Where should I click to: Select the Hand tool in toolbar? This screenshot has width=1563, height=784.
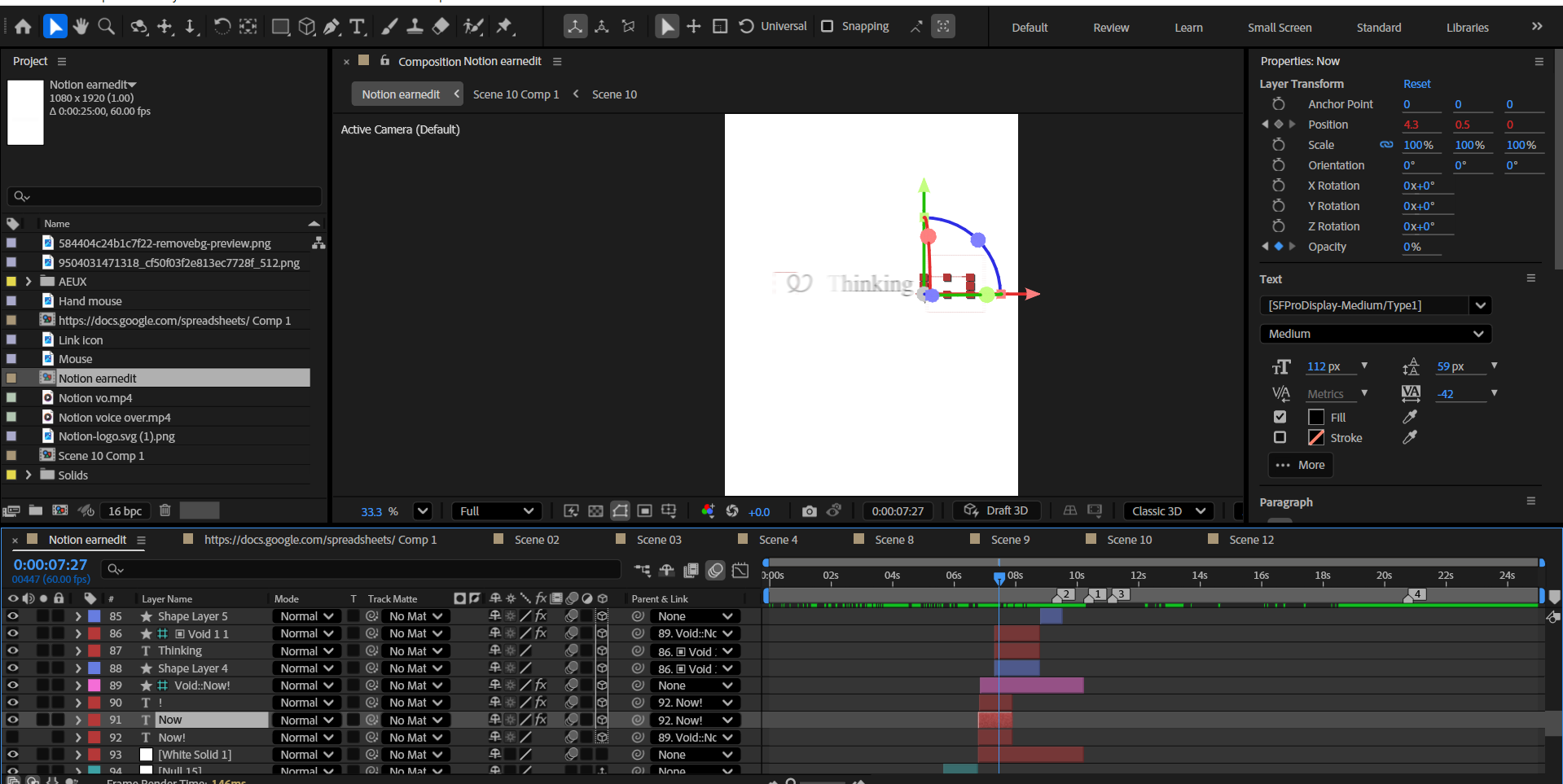[x=80, y=27]
